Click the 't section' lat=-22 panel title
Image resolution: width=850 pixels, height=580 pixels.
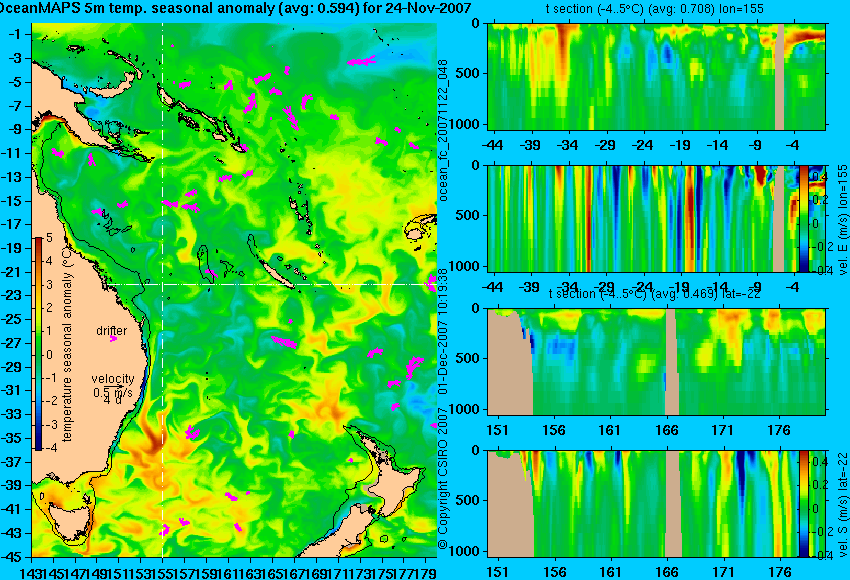(654, 293)
